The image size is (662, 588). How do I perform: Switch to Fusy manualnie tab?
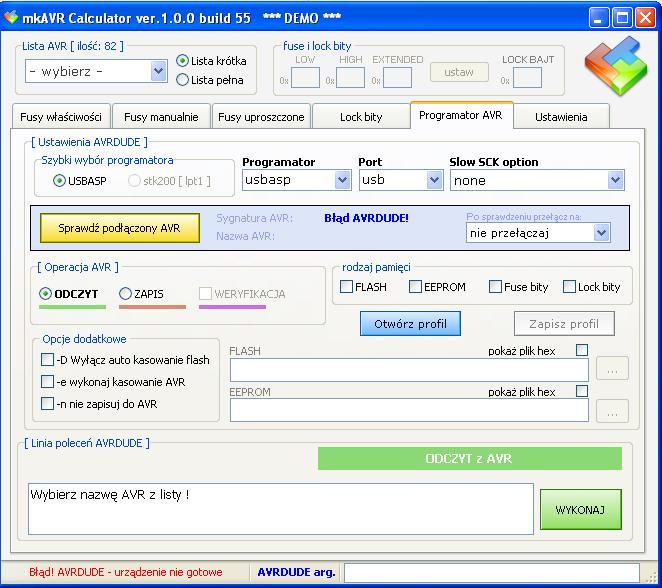161,117
